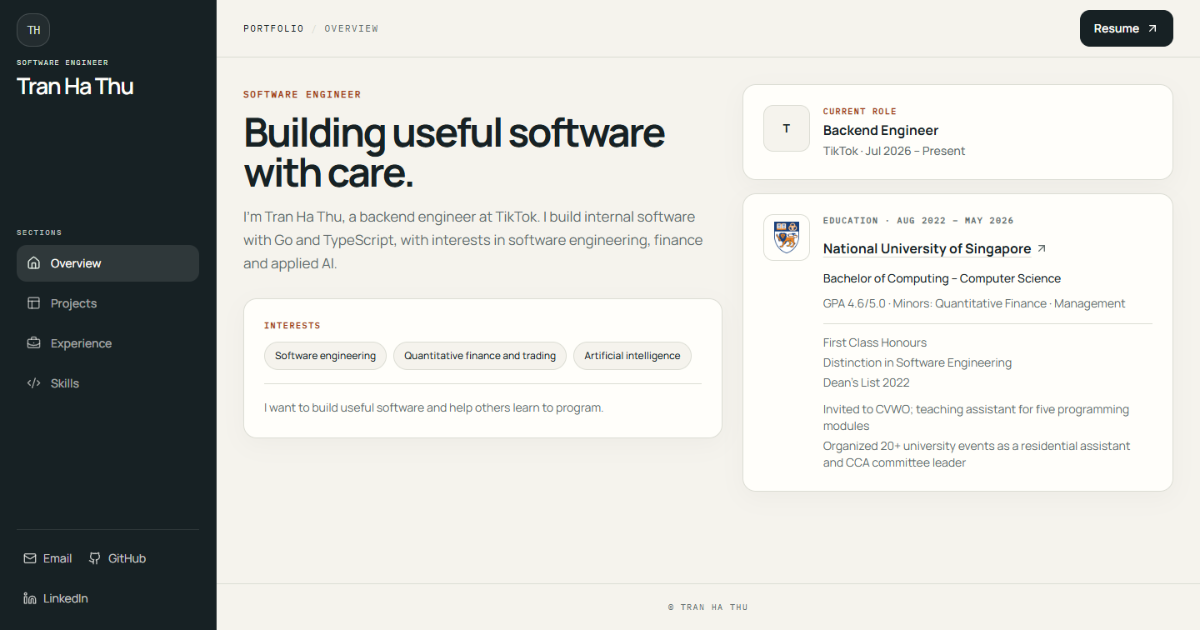Select the Artificial intelligence interest chip
This screenshot has width=1200, height=630.
click(x=632, y=356)
